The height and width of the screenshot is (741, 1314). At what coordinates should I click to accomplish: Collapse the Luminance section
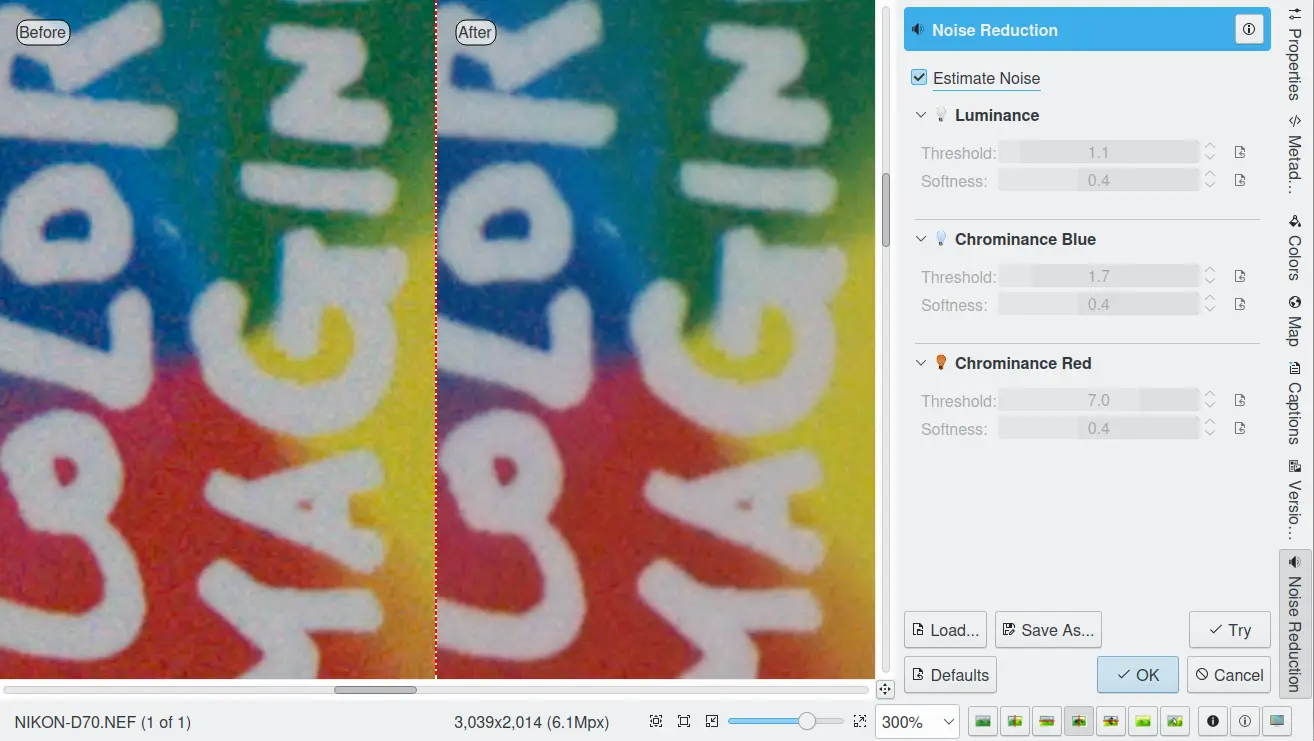pyautogui.click(x=921, y=115)
